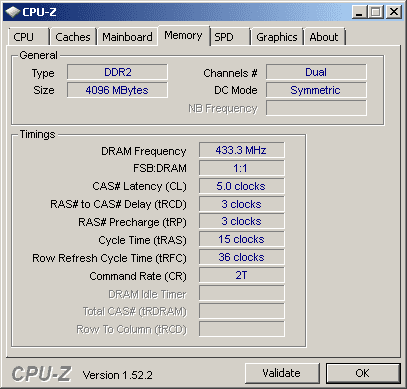
Task: Click the Memory tab
Action: coord(183,35)
